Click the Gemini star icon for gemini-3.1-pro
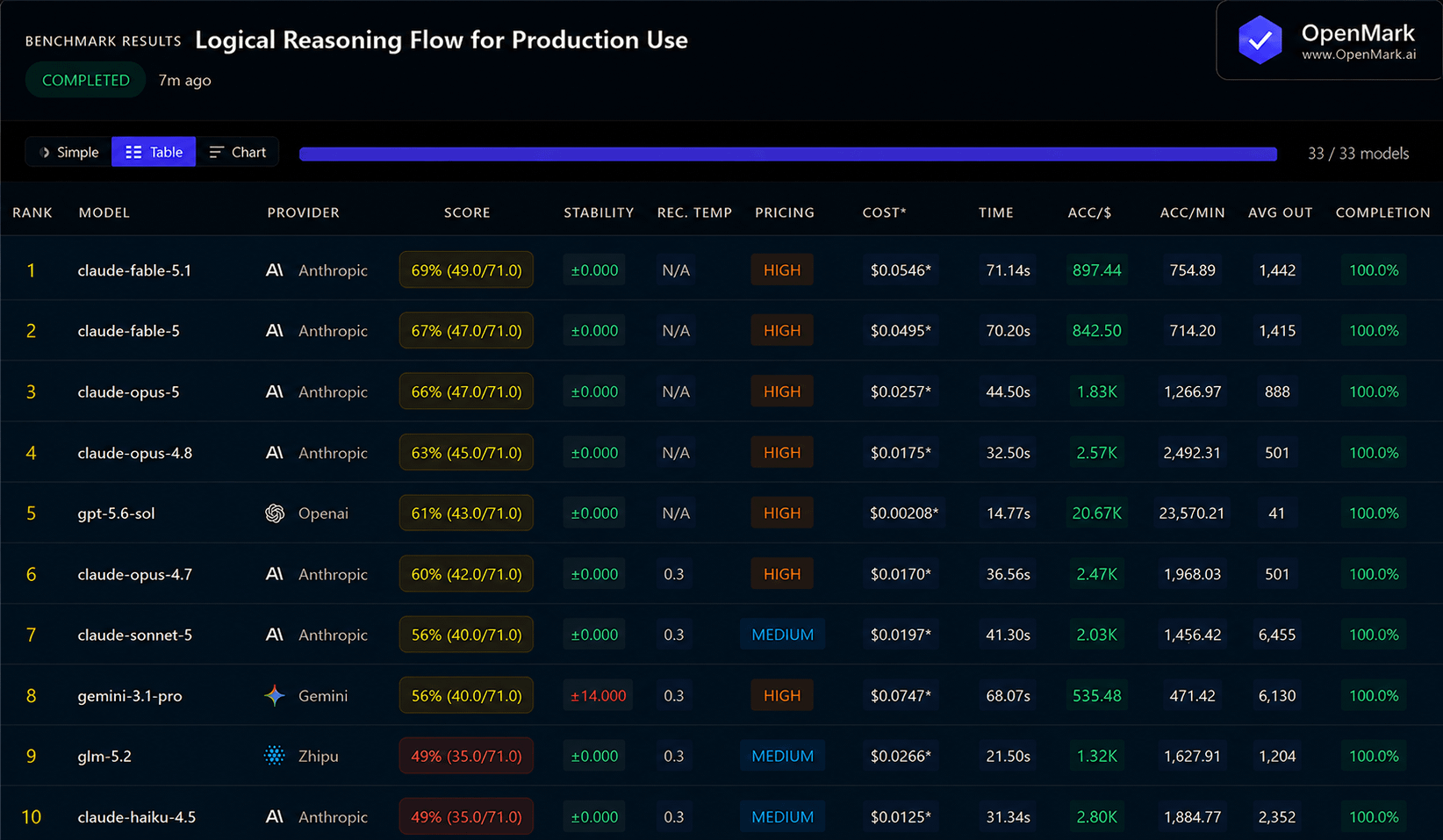 [x=275, y=696]
